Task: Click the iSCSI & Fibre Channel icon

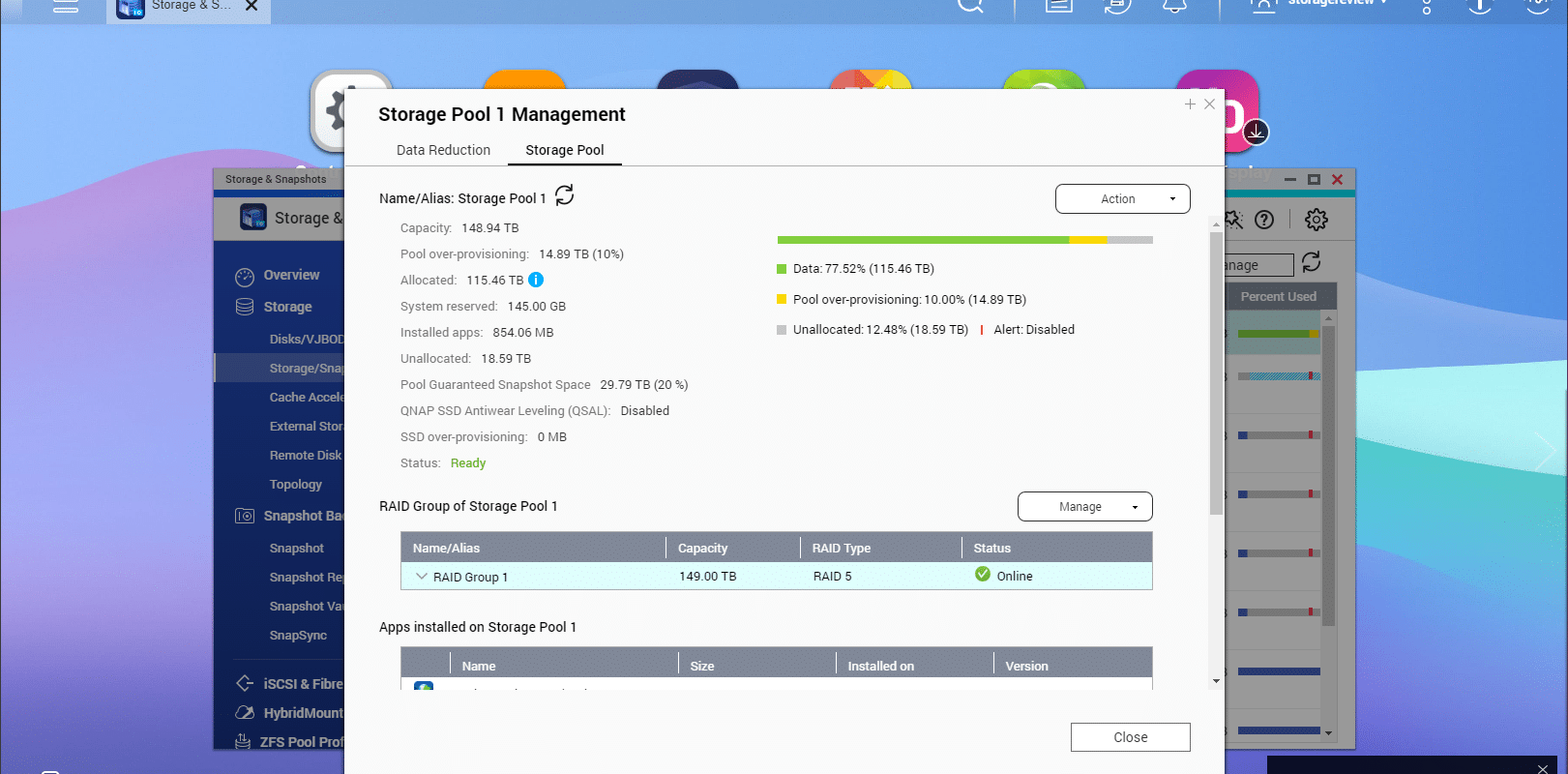Action: point(245,683)
